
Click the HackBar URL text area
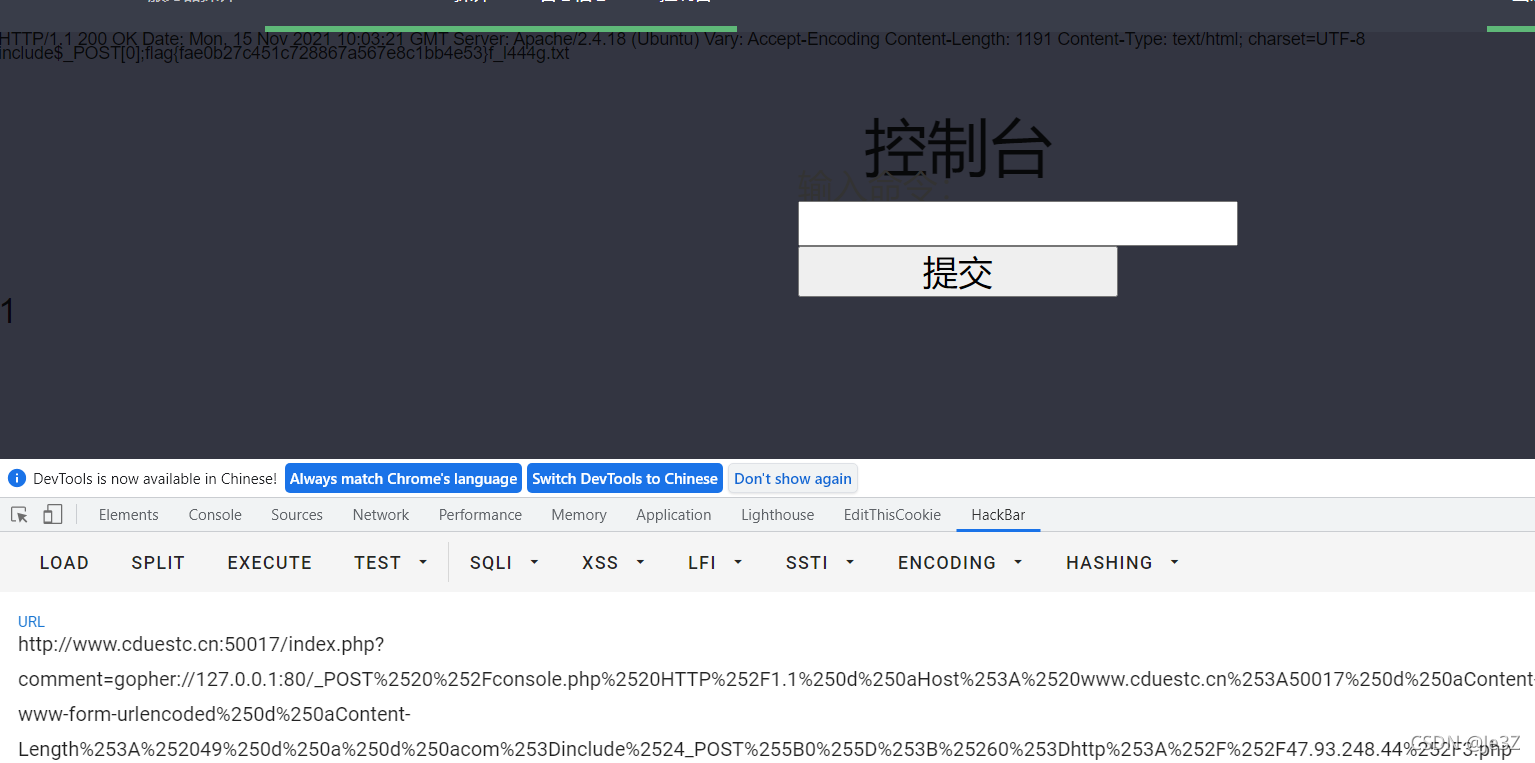(x=768, y=697)
